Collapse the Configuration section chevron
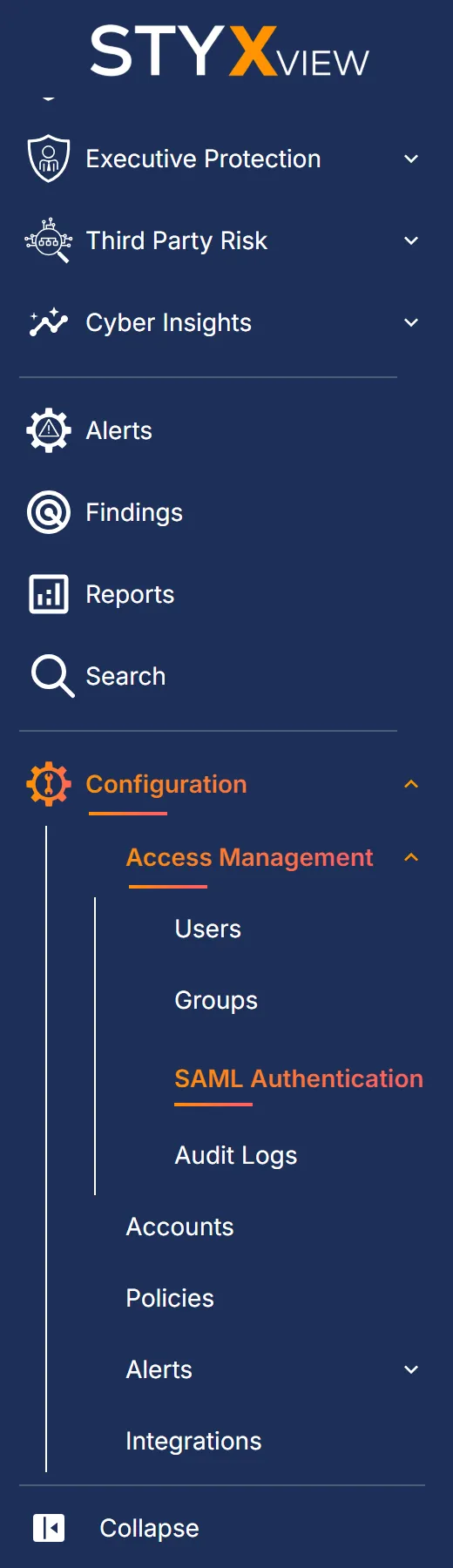Viewport: 453px width, 1568px height. click(411, 784)
